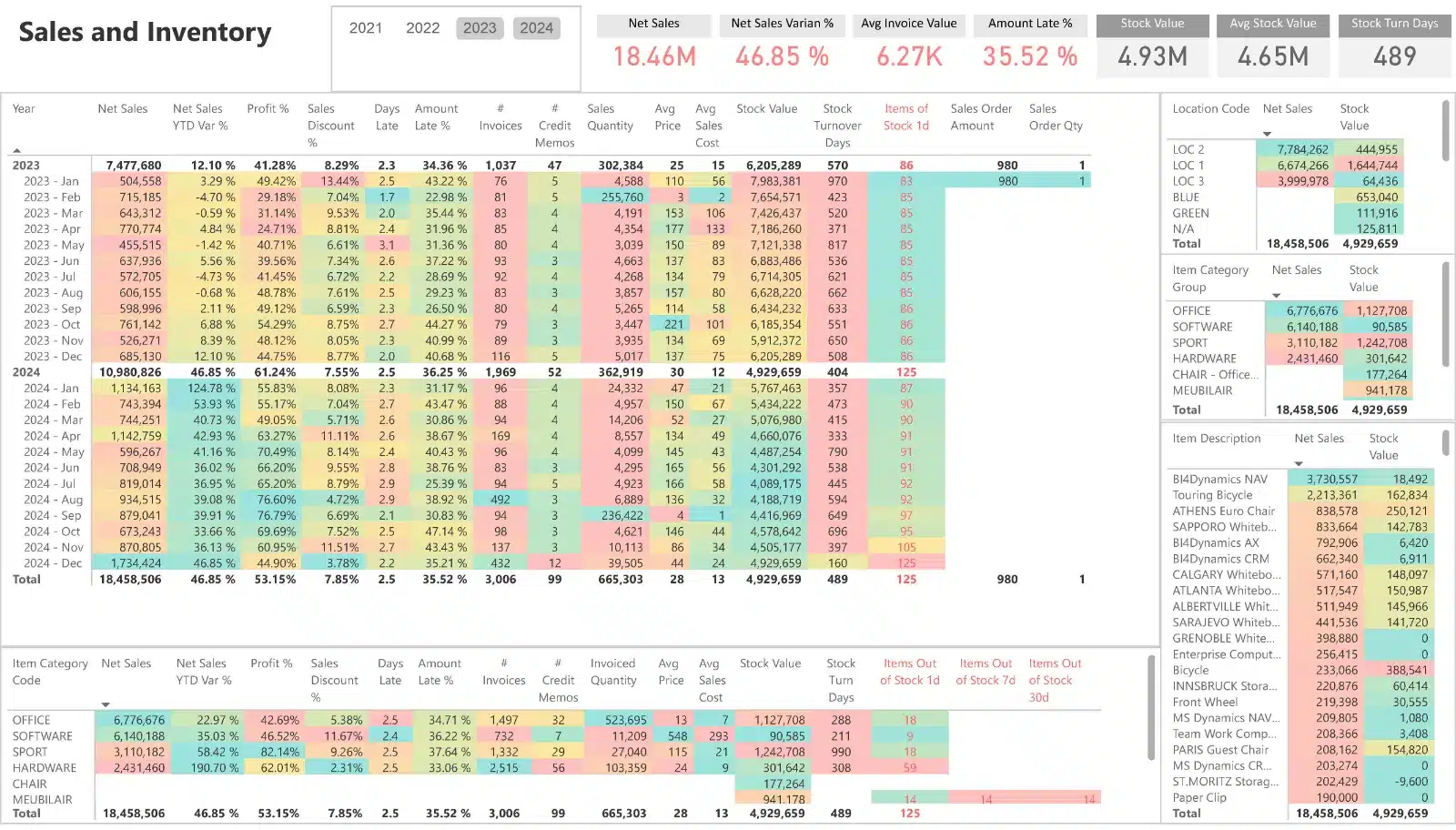Click sort arrow under Item Category Code Net Sales
Viewport: 1456px width, 830px height.
coord(106,704)
